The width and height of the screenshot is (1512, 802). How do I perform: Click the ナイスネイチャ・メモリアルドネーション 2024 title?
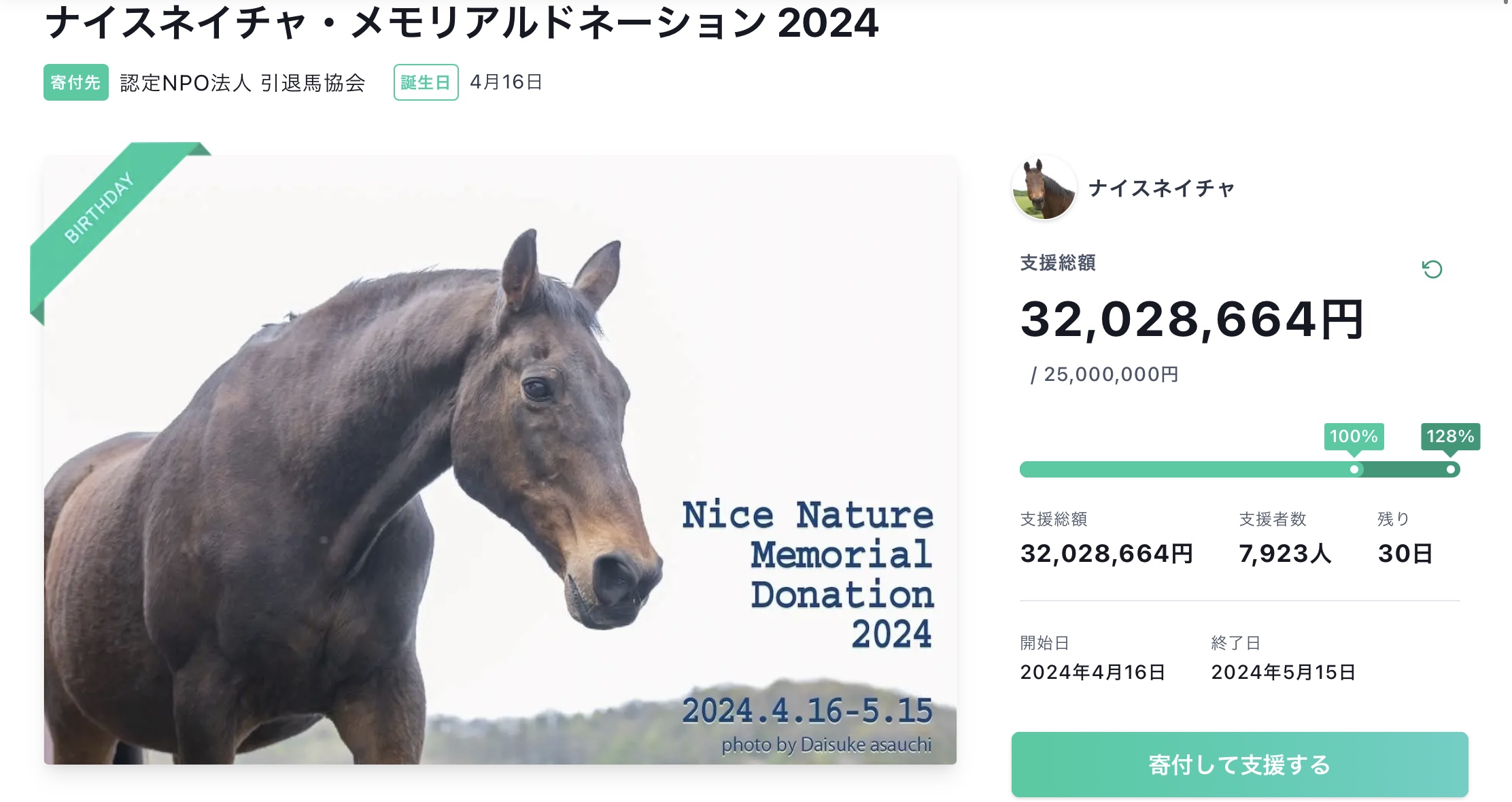462,23
